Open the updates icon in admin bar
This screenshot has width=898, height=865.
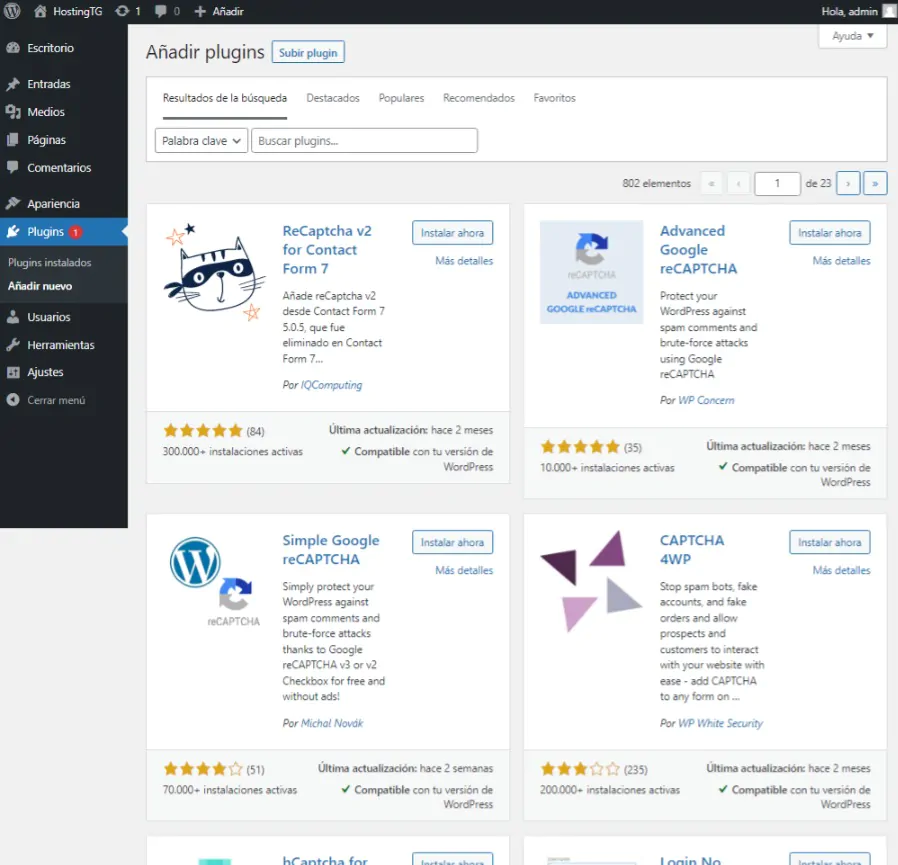point(122,11)
